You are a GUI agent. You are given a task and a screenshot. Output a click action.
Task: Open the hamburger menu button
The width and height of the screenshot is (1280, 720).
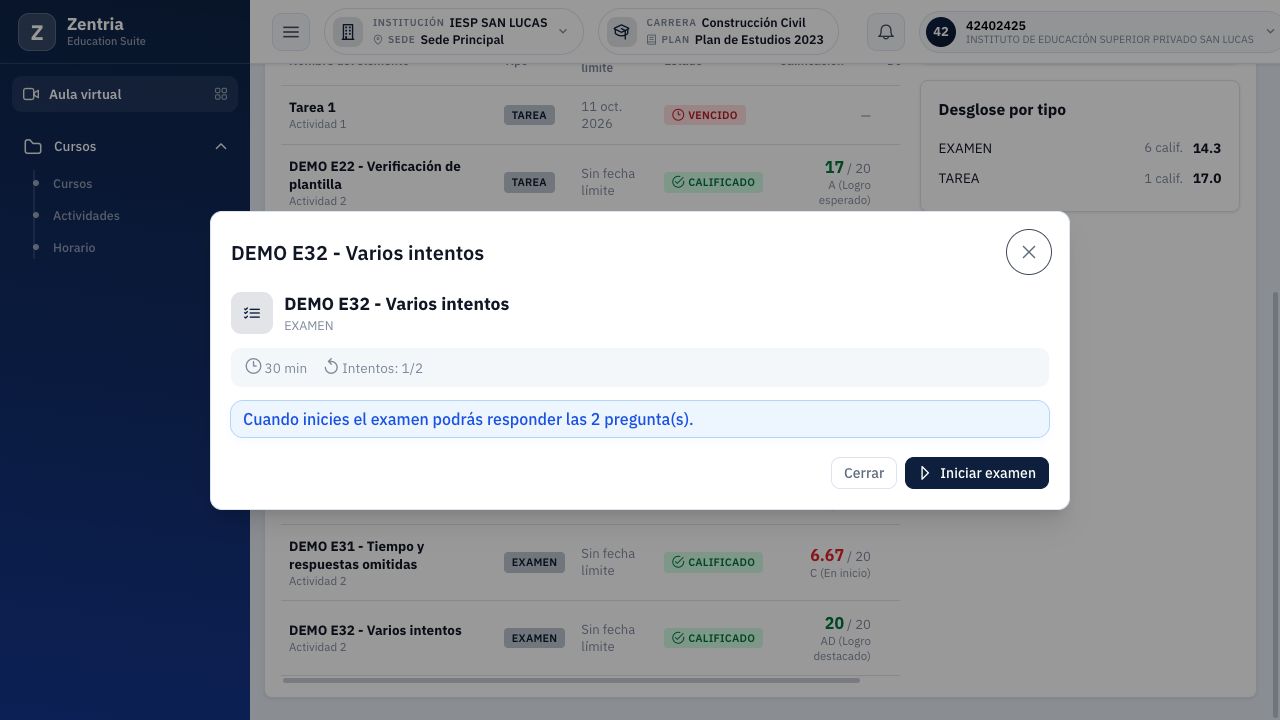291,32
